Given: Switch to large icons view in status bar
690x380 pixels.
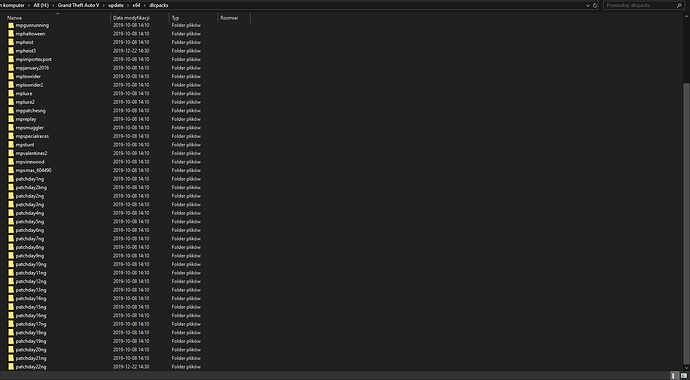Looking at the screenshot, I should tap(683, 376).
